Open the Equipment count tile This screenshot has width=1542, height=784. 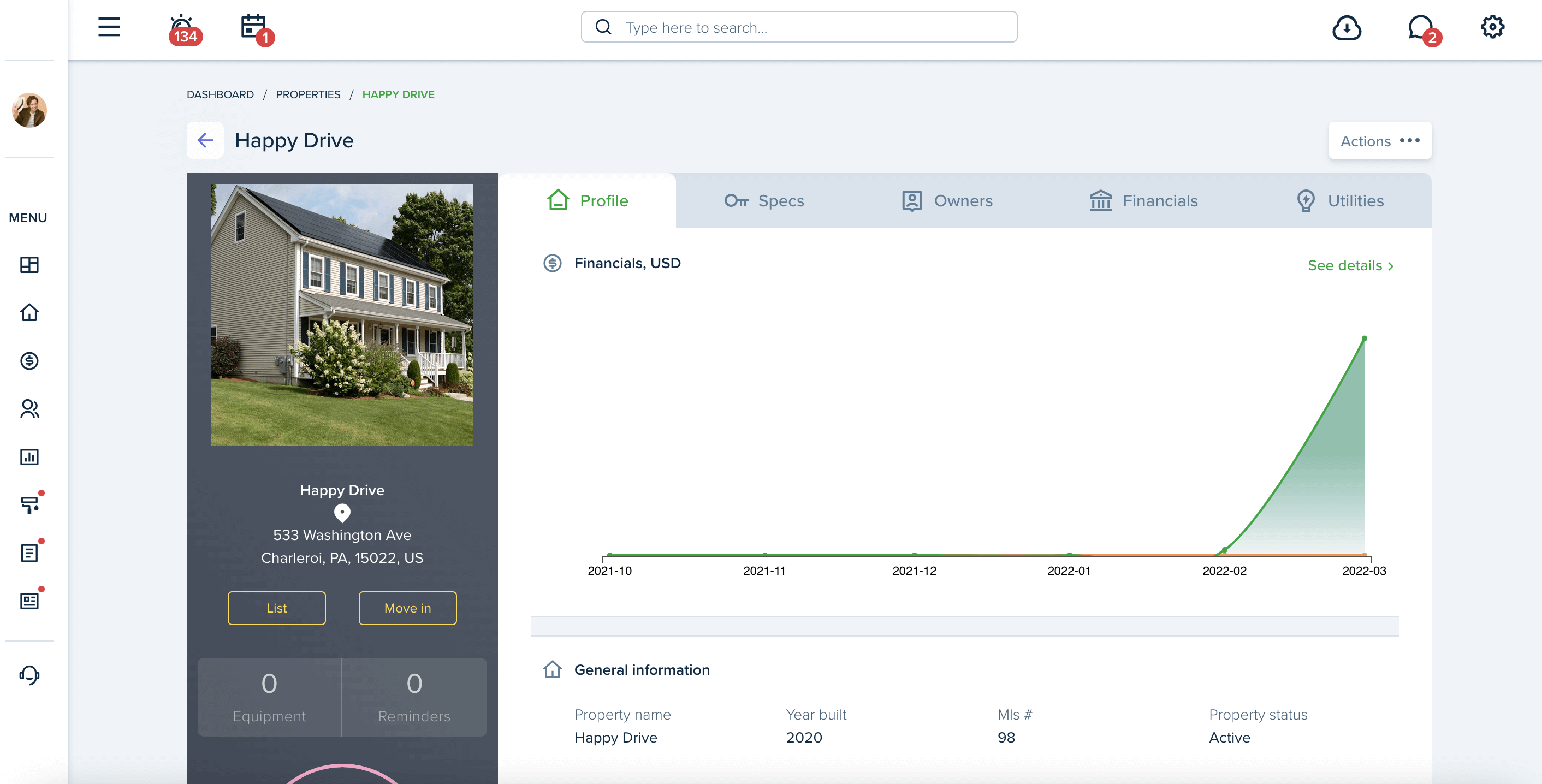point(269,697)
